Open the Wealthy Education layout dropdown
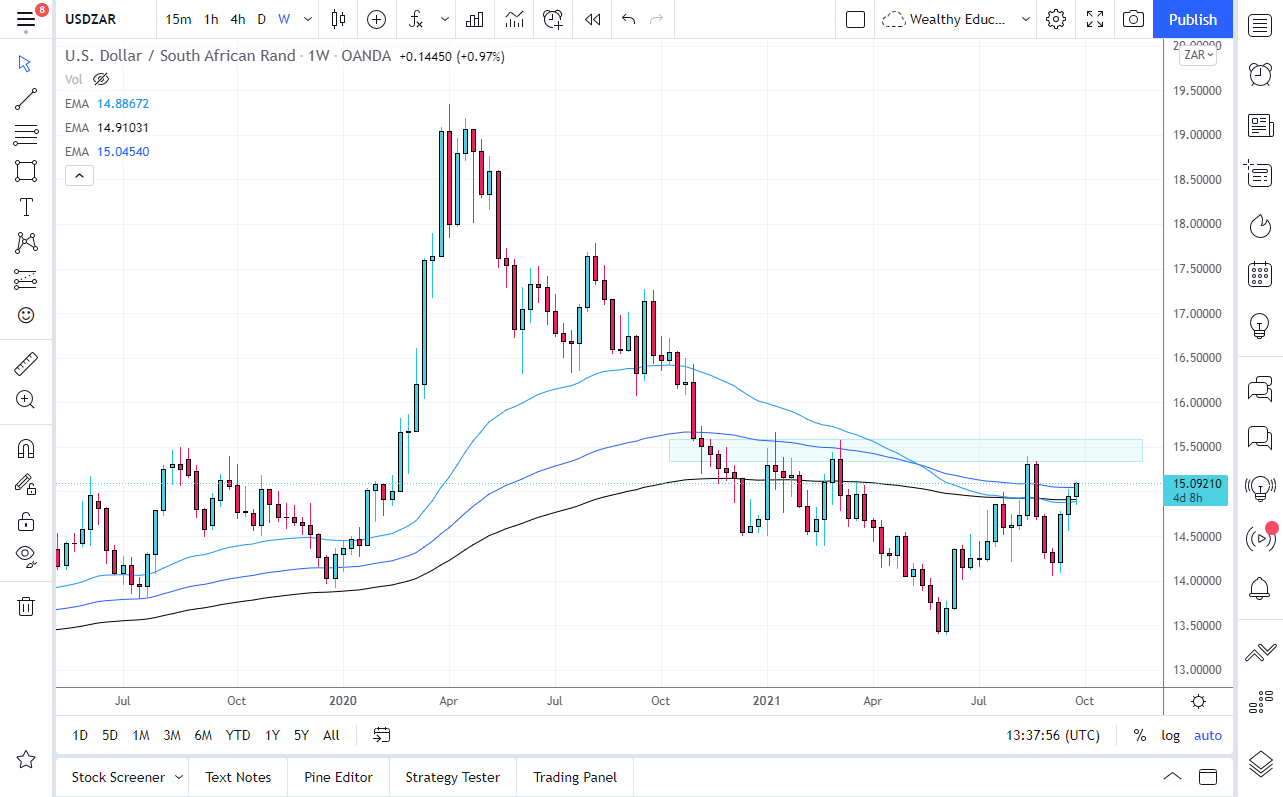Screen dimensions: 1283x797 pyautogui.click(x=1025, y=19)
